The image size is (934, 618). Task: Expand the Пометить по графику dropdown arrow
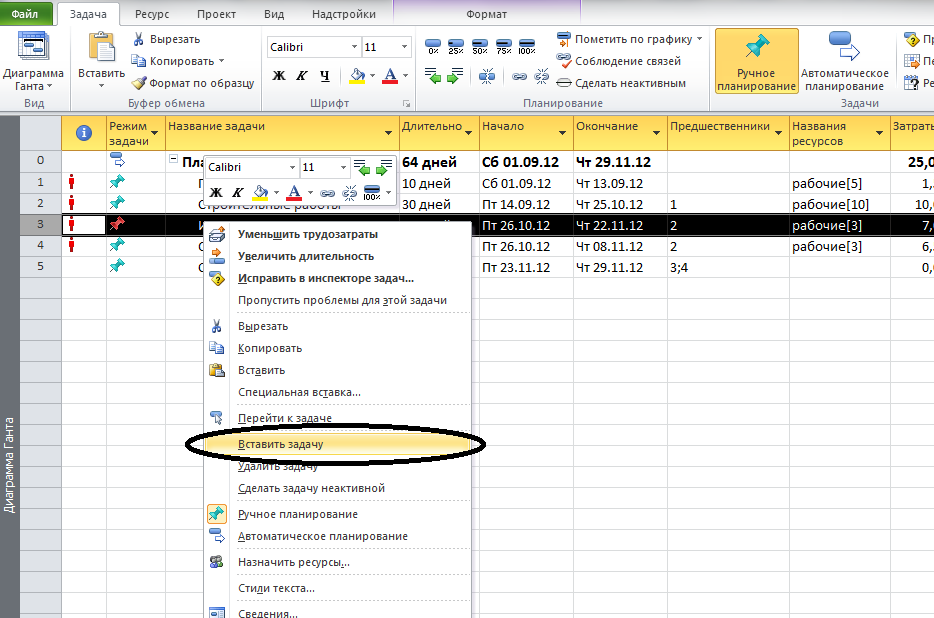[699, 39]
